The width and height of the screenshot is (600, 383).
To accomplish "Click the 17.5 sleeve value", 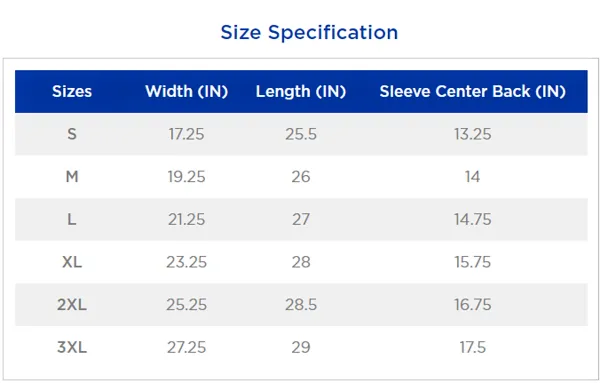I will click(473, 347).
